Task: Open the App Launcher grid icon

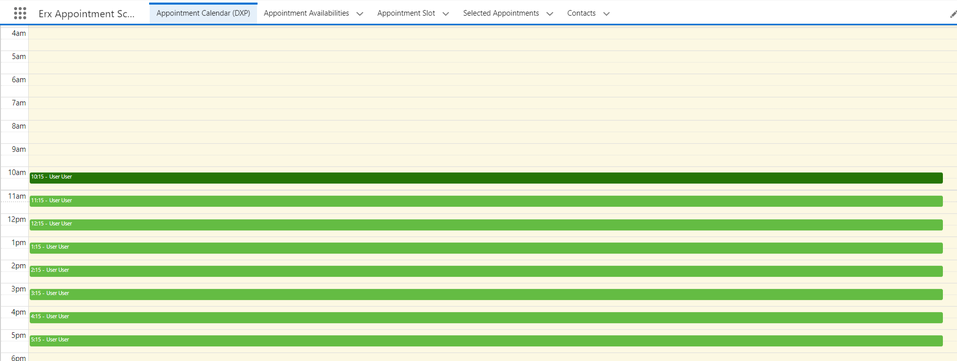Action: (20, 13)
